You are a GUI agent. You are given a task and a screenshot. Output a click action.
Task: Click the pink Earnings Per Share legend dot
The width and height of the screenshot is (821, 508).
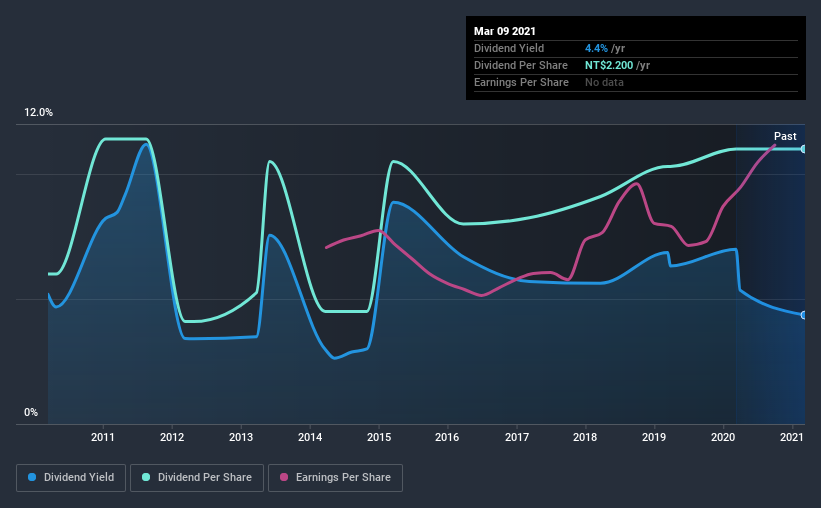(284, 477)
